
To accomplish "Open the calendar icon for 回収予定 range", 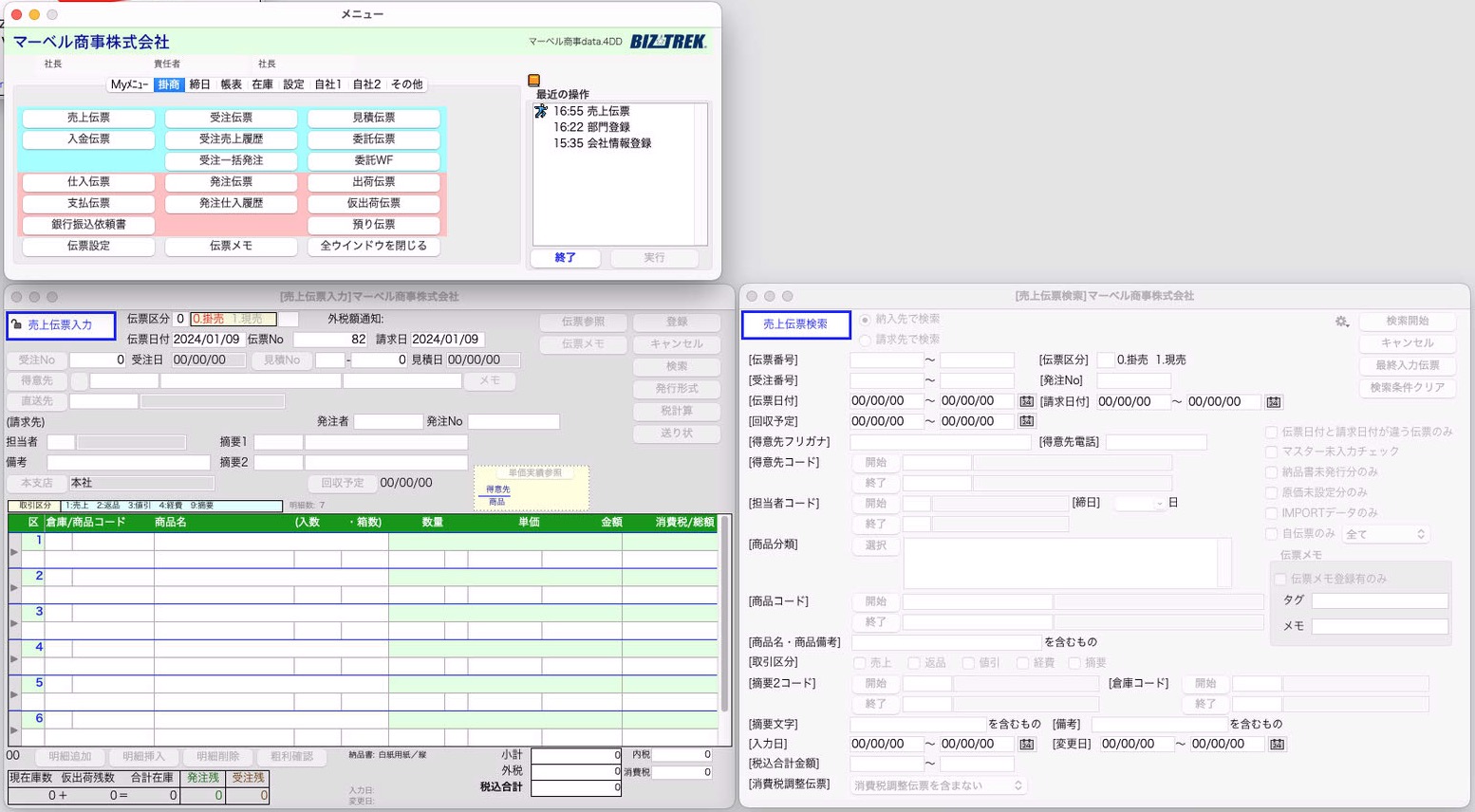I will 1026,421.
